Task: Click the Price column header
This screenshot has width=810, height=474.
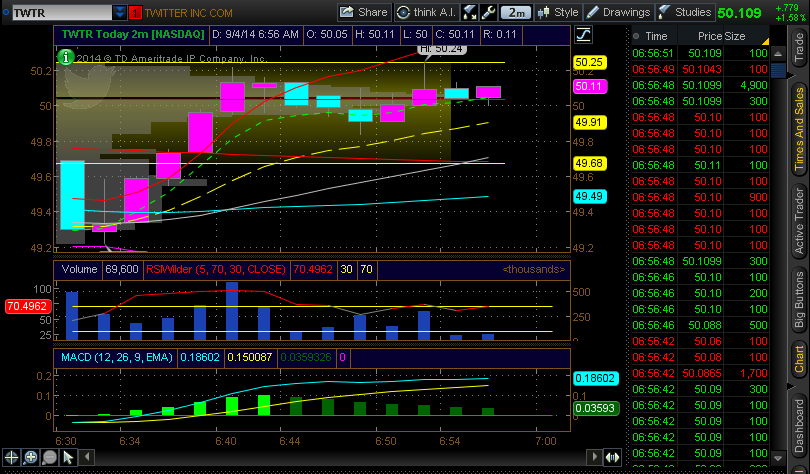Action: [x=709, y=36]
